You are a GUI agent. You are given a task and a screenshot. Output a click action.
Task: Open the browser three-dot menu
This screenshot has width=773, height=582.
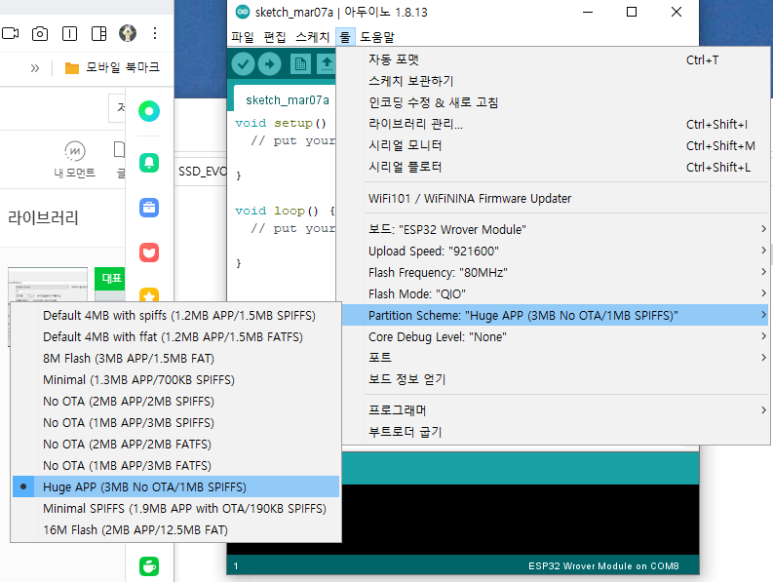pyautogui.click(x=155, y=33)
